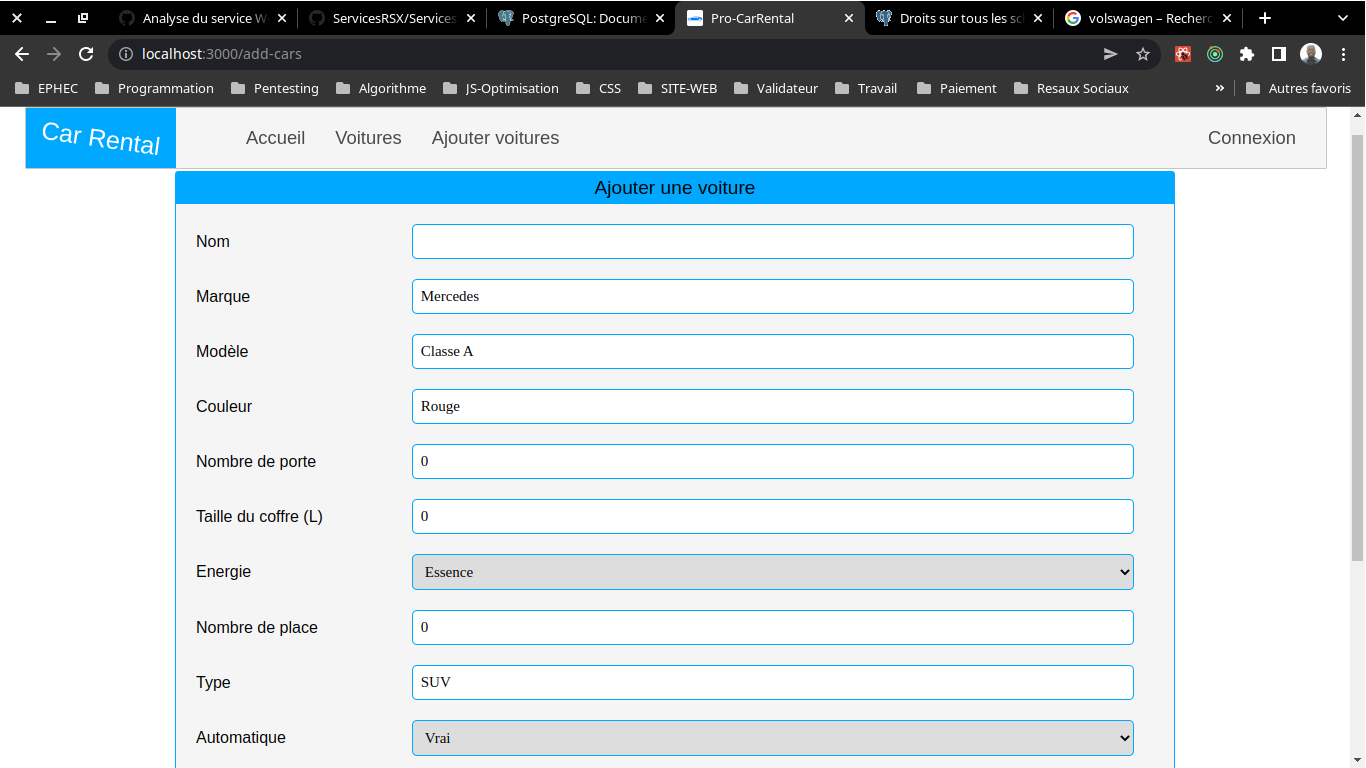The height and width of the screenshot is (768, 1366).
Task: Open the Voitures page
Action: (x=368, y=138)
